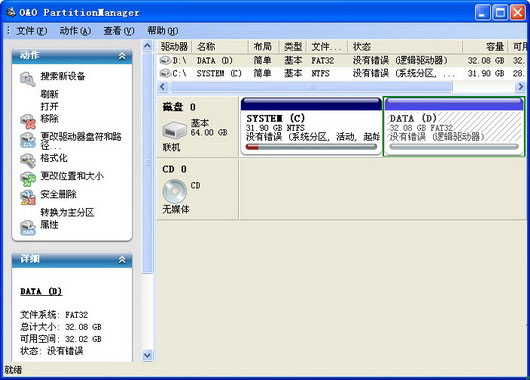
Task: Click the 转换为主分区 action link
Action: coord(67,212)
